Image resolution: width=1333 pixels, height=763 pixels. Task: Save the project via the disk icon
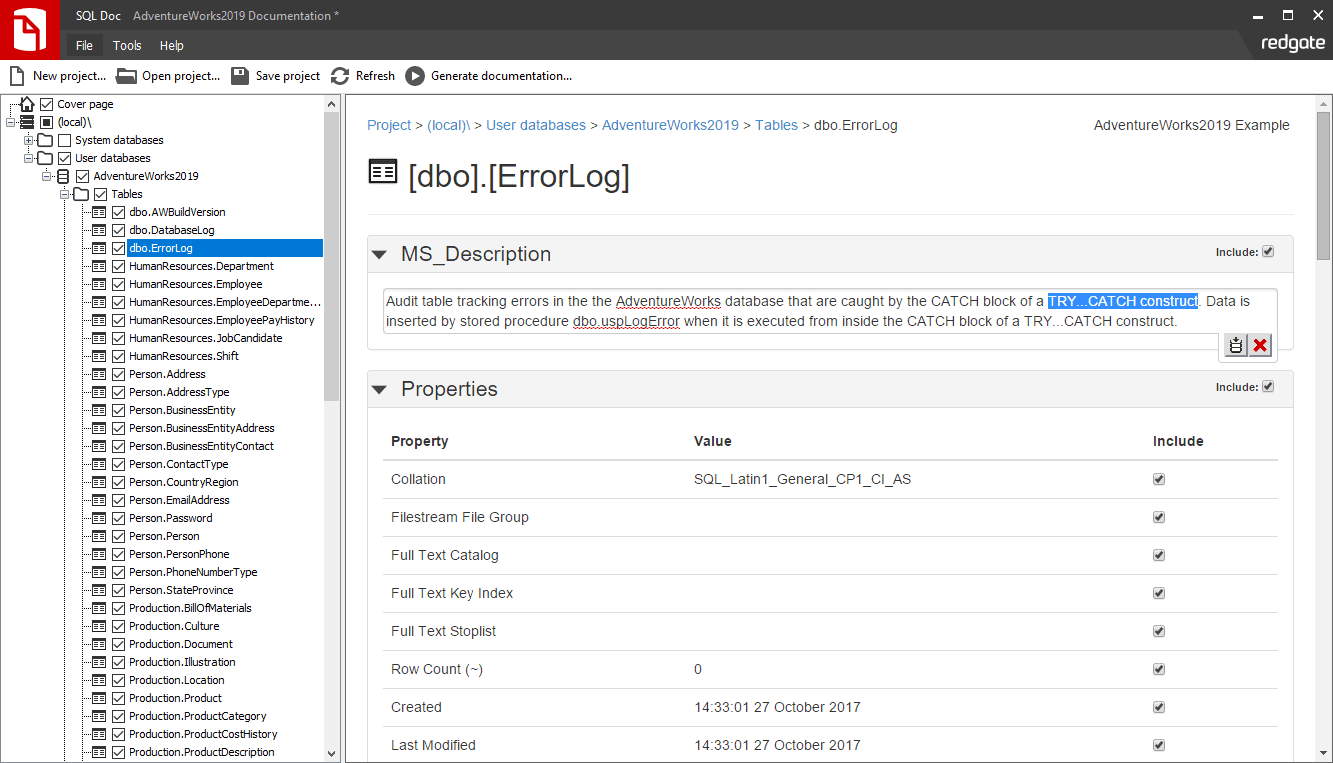240,75
